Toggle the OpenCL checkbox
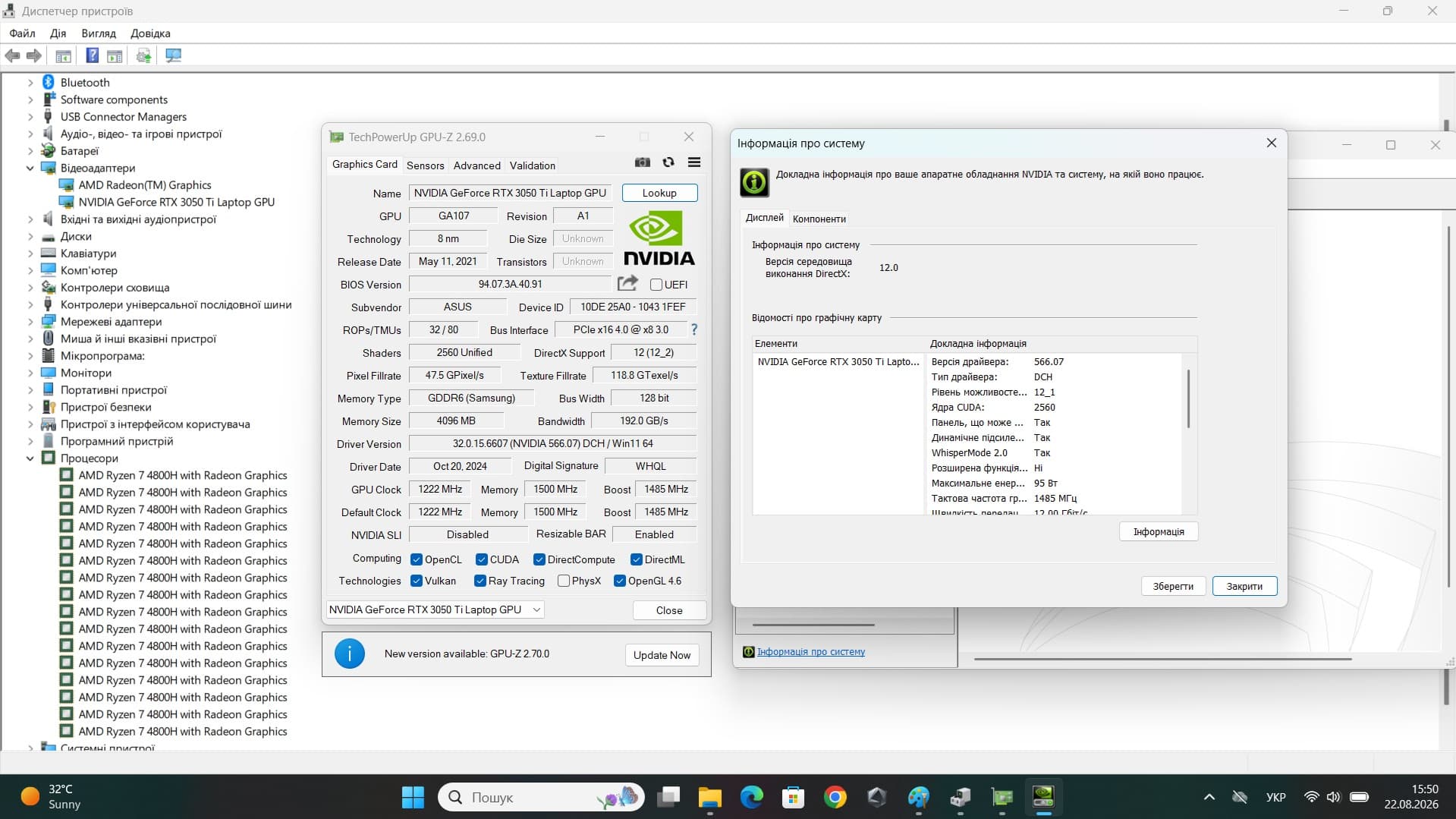 [416, 559]
